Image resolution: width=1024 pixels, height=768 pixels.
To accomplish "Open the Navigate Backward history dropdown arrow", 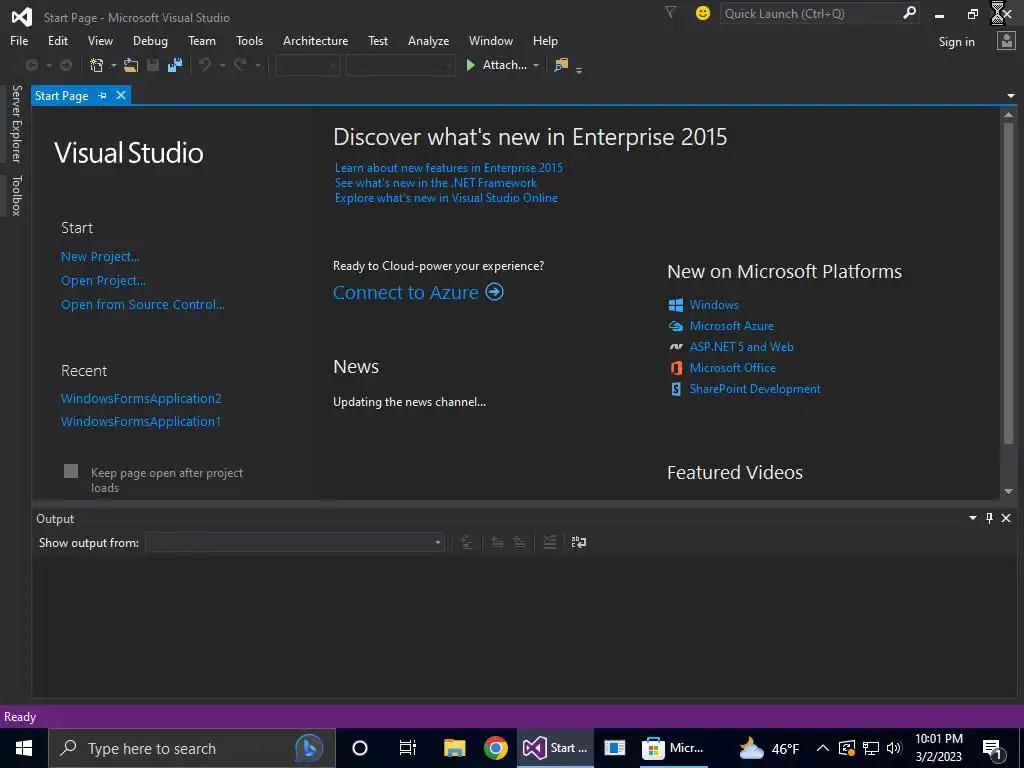I will tap(48, 65).
